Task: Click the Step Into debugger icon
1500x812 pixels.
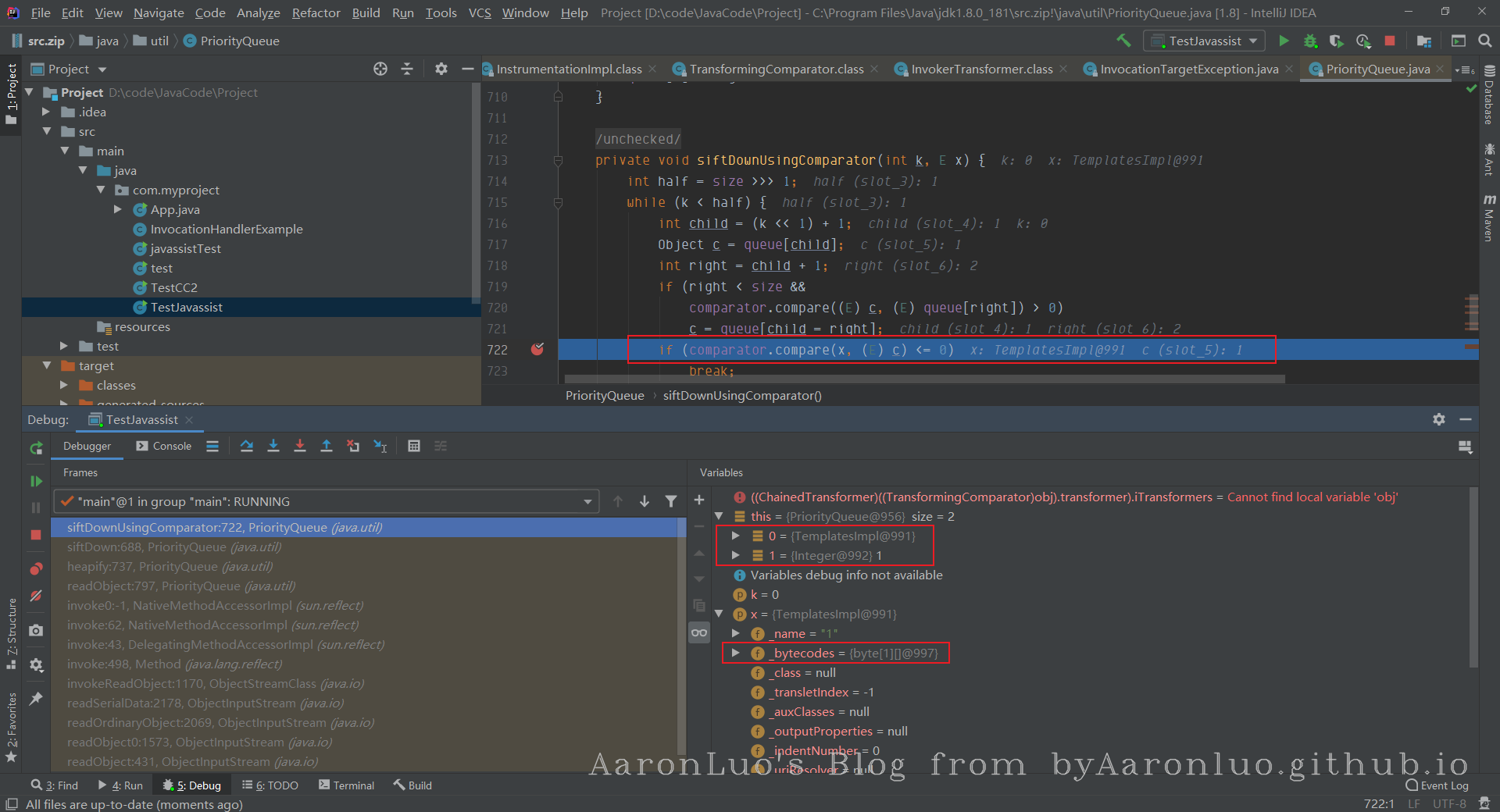Action: click(x=273, y=446)
